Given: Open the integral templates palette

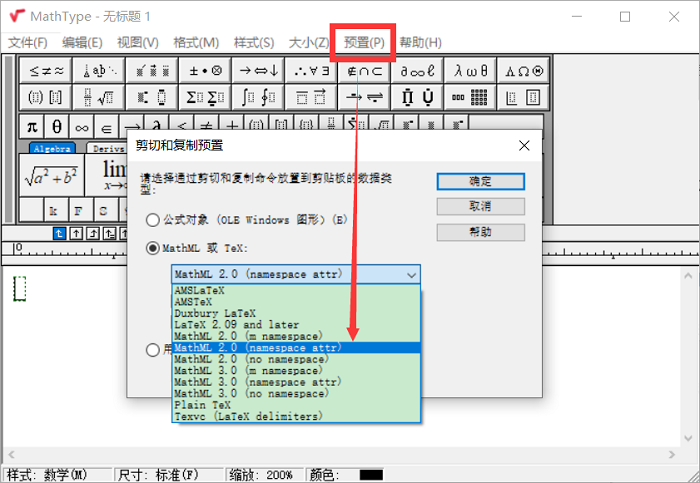Looking at the screenshot, I should 258,97.
